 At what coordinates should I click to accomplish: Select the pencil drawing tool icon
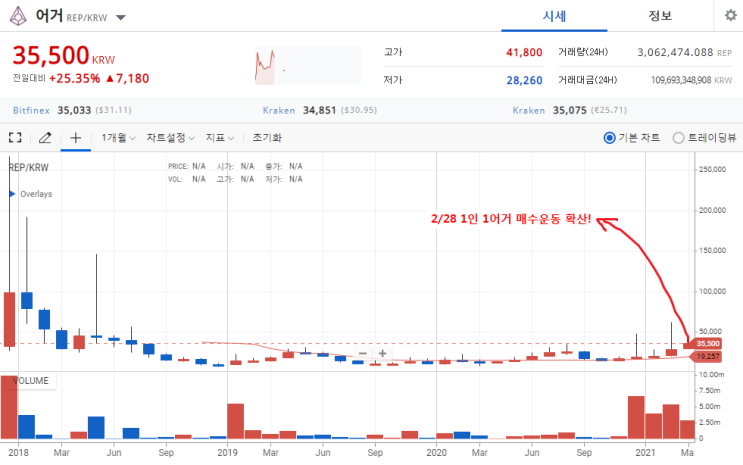pyautogui.click(x=45, y=138)
